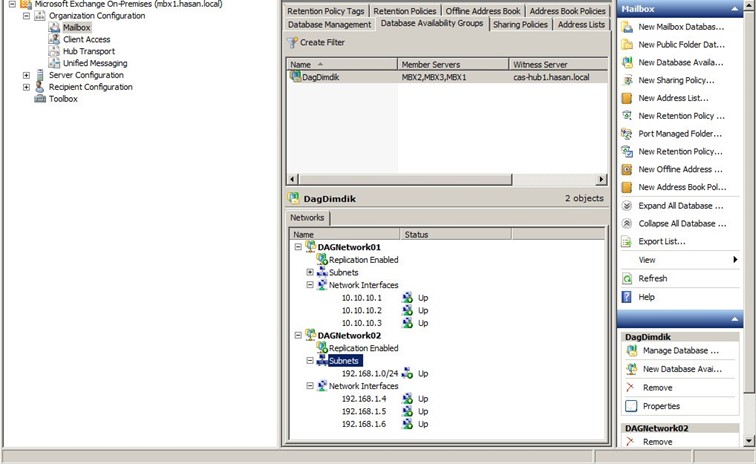The width and height of the screenshot is (756, 464).
Task: Click the DAGNetwork01 network icon
Action: 310,246
